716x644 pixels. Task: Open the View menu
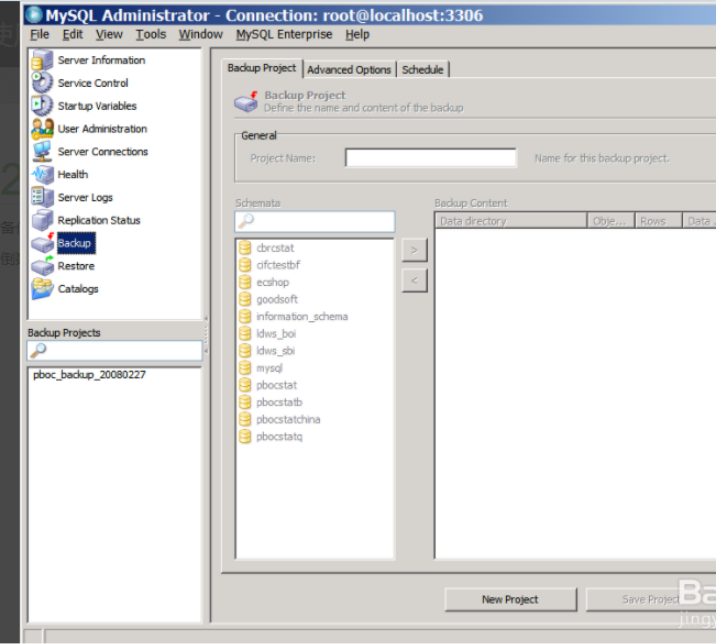[109, 34]
